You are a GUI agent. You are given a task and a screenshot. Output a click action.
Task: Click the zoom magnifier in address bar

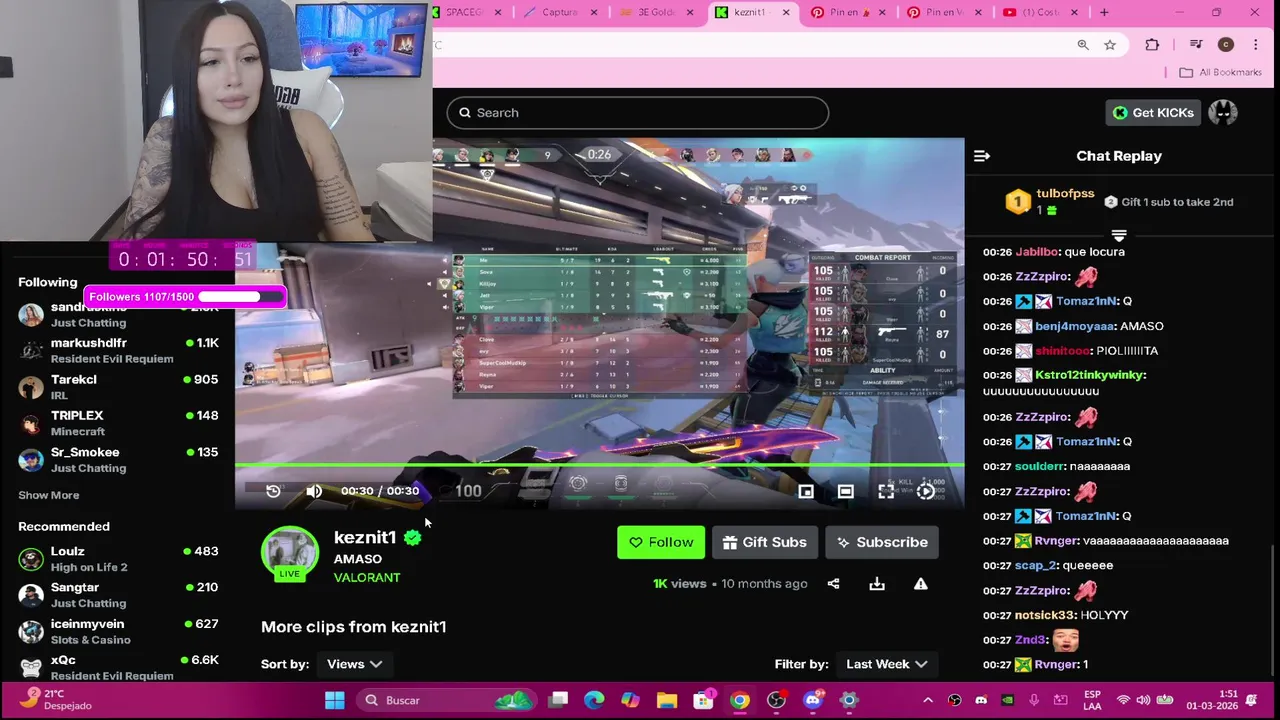point(1083,45)
